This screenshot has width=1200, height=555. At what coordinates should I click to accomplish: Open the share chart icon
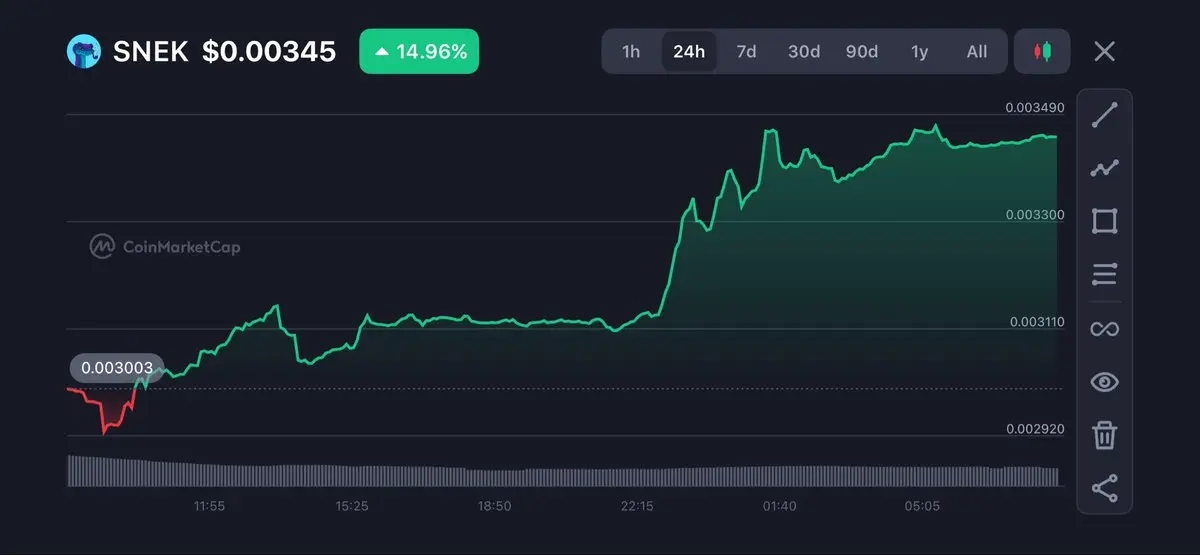coord(1104,489)
